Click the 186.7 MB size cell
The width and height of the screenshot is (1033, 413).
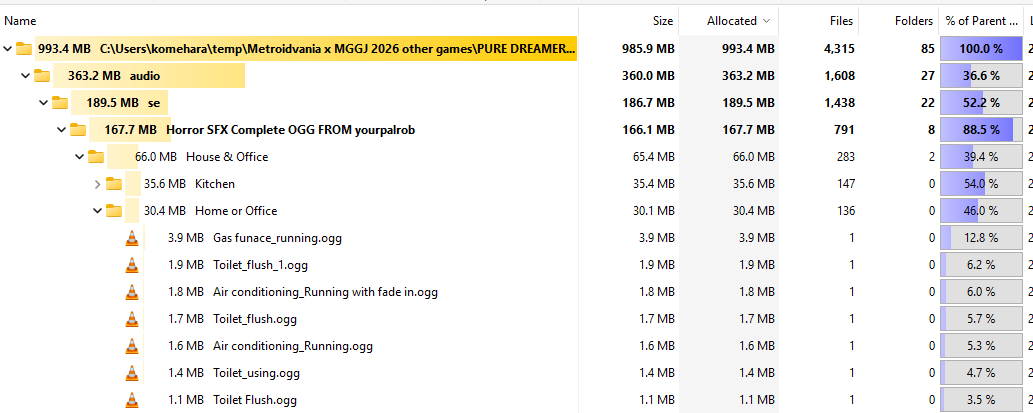648,103
